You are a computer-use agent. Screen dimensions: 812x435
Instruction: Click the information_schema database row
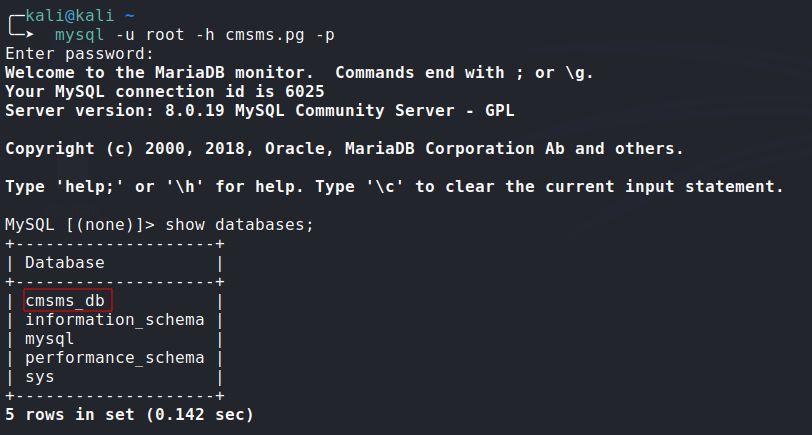click(x=114, y=320)
